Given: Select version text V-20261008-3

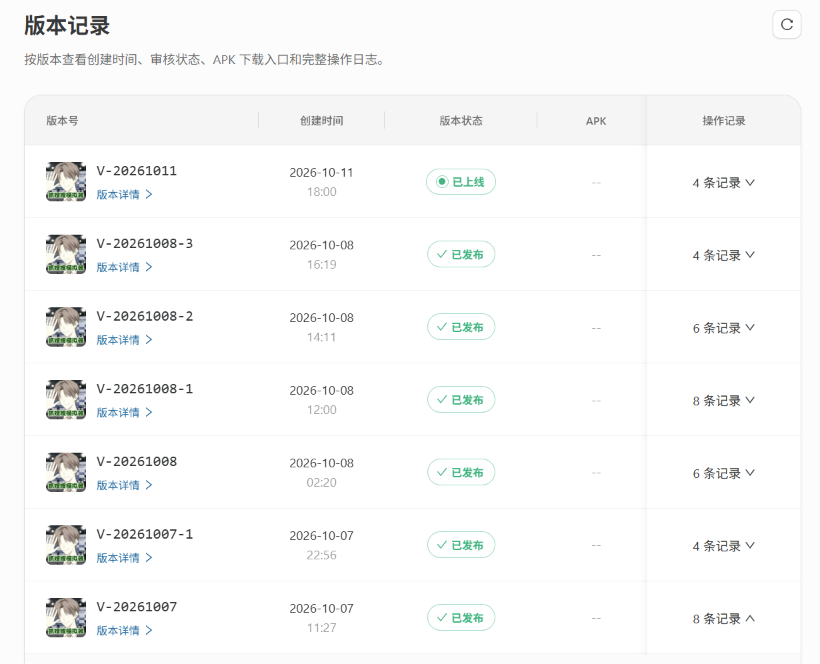Looking at the screenshot, I should [144, 244].
